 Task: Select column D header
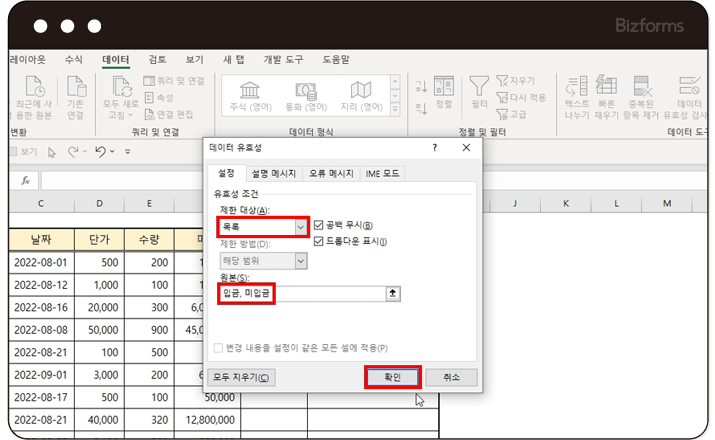click(x=99, y=203)
